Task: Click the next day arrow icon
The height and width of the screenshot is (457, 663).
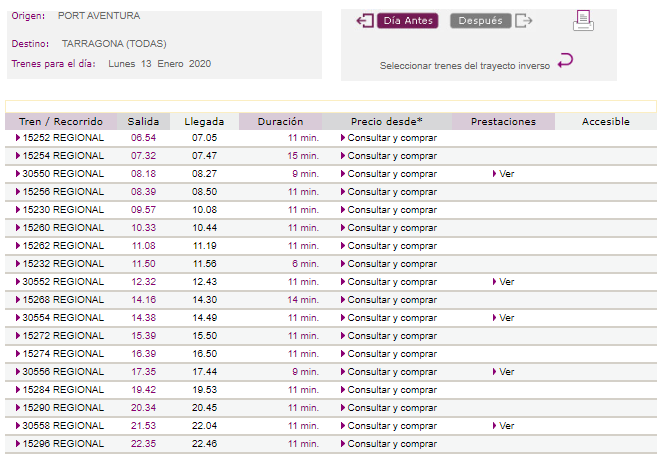Action: click(x=524, y=21)
